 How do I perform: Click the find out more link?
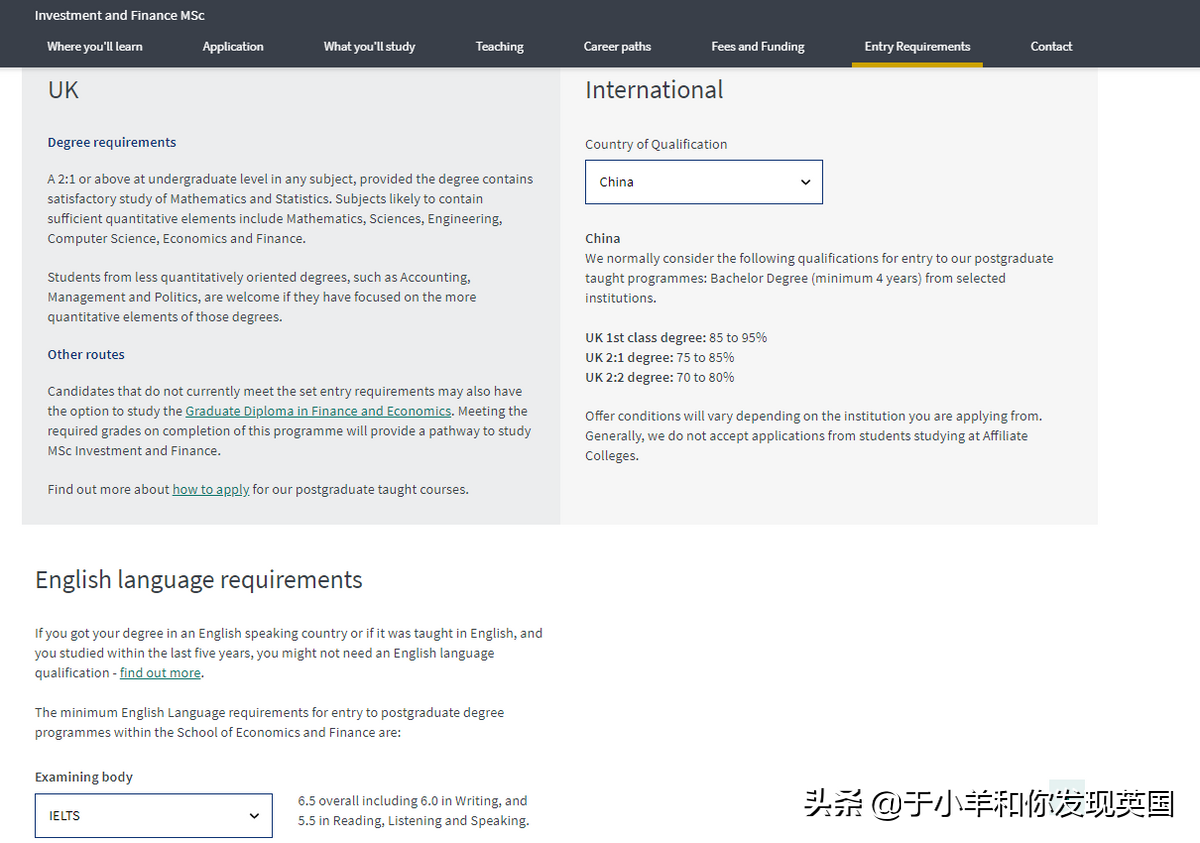(160, 673)
